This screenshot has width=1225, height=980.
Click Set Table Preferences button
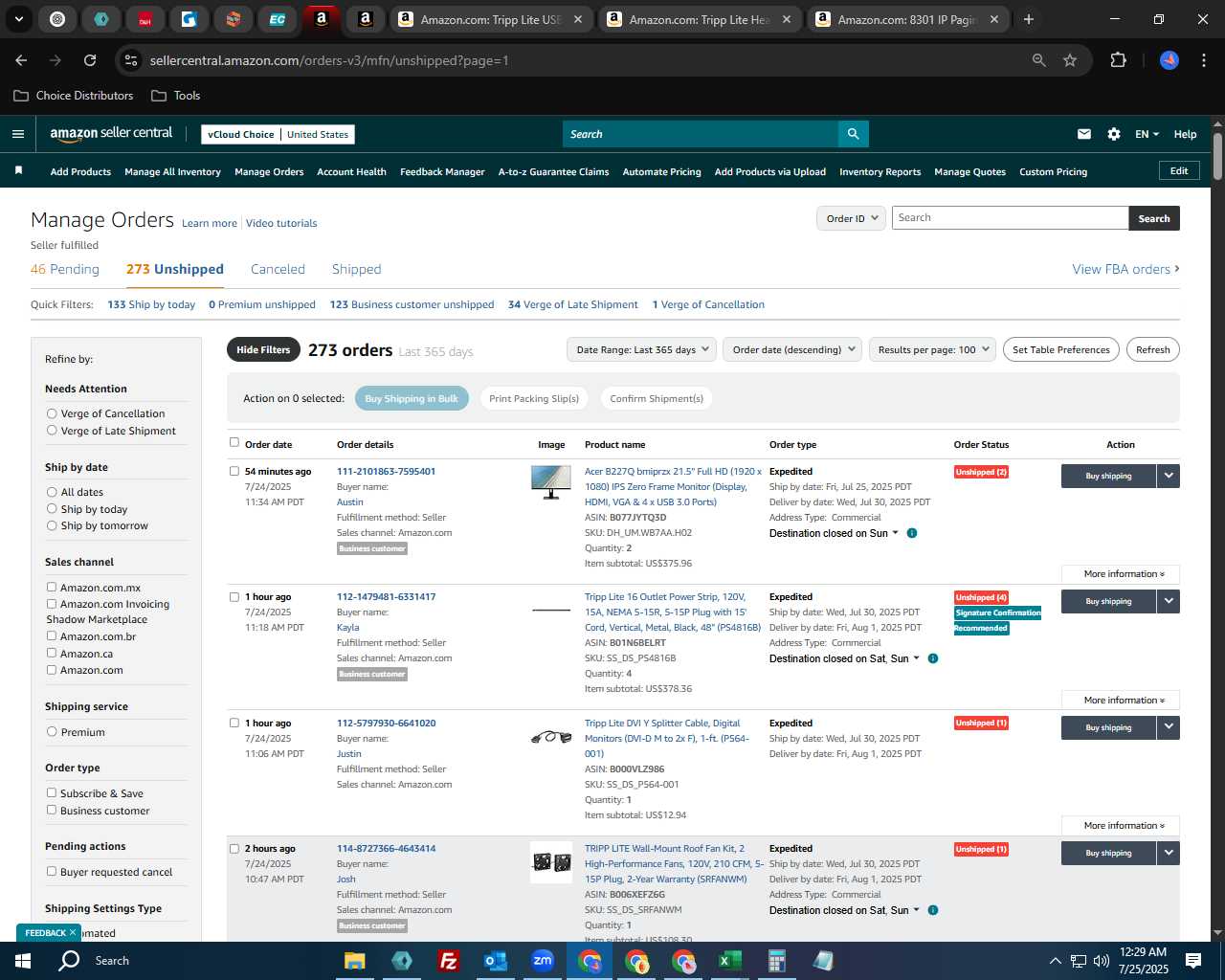[x=1060, y=349]
